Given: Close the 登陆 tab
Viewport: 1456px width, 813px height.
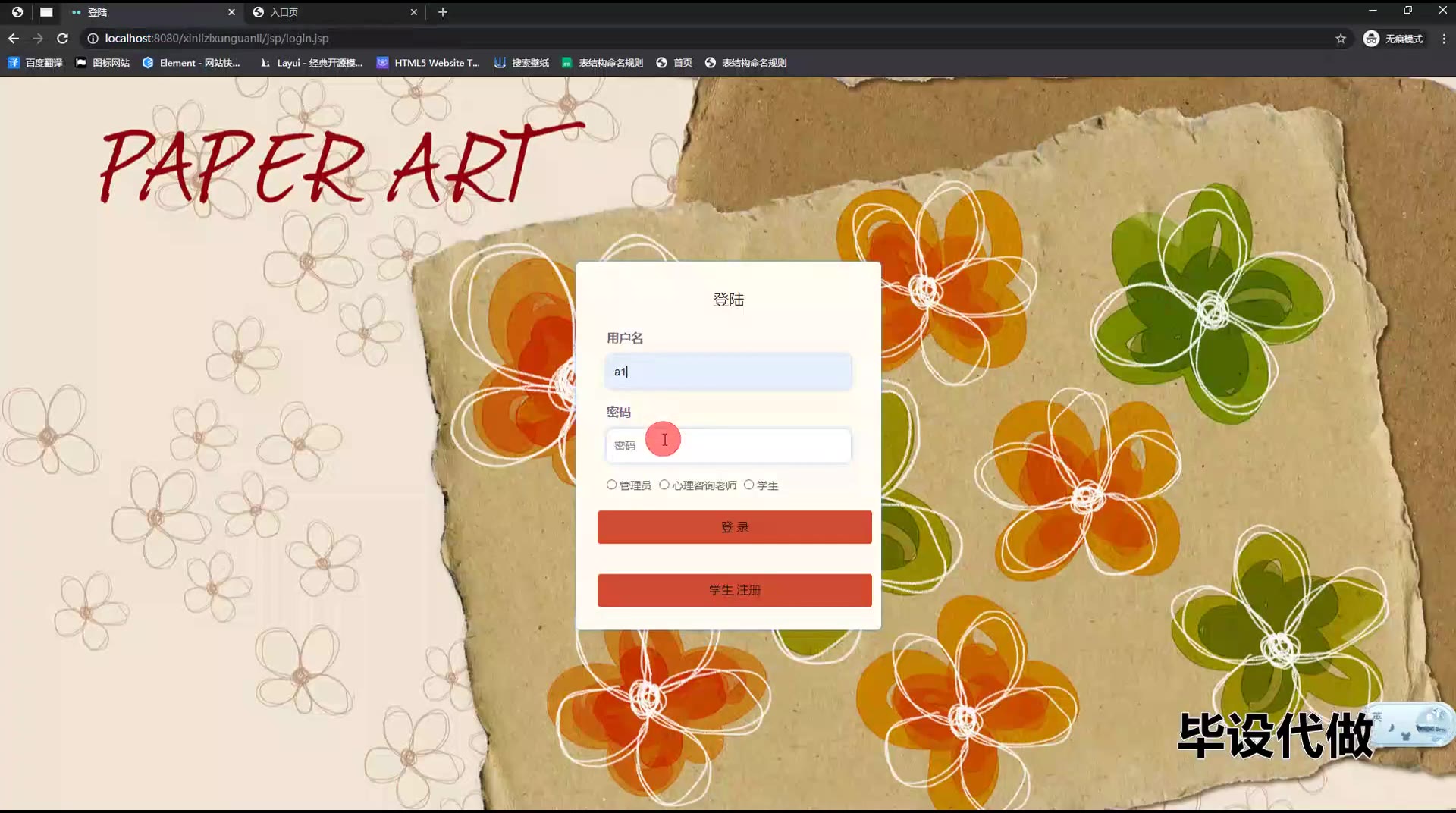Looking at the screenshot, I should coord(231,12).
